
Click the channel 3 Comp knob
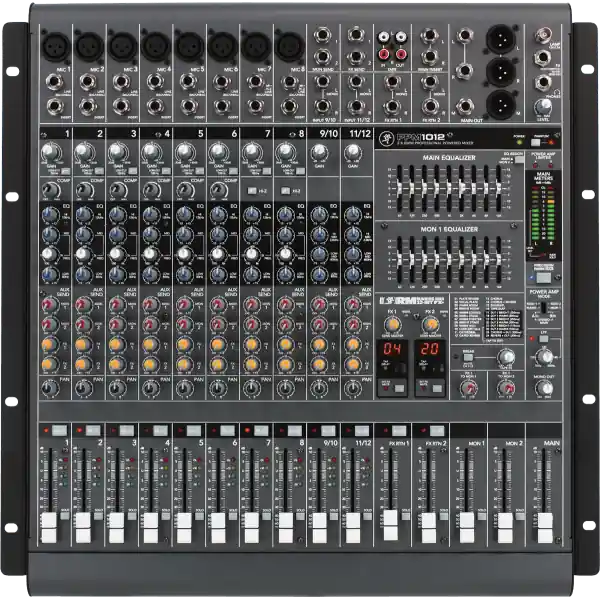pyautogui.click(x=117, y=189)
